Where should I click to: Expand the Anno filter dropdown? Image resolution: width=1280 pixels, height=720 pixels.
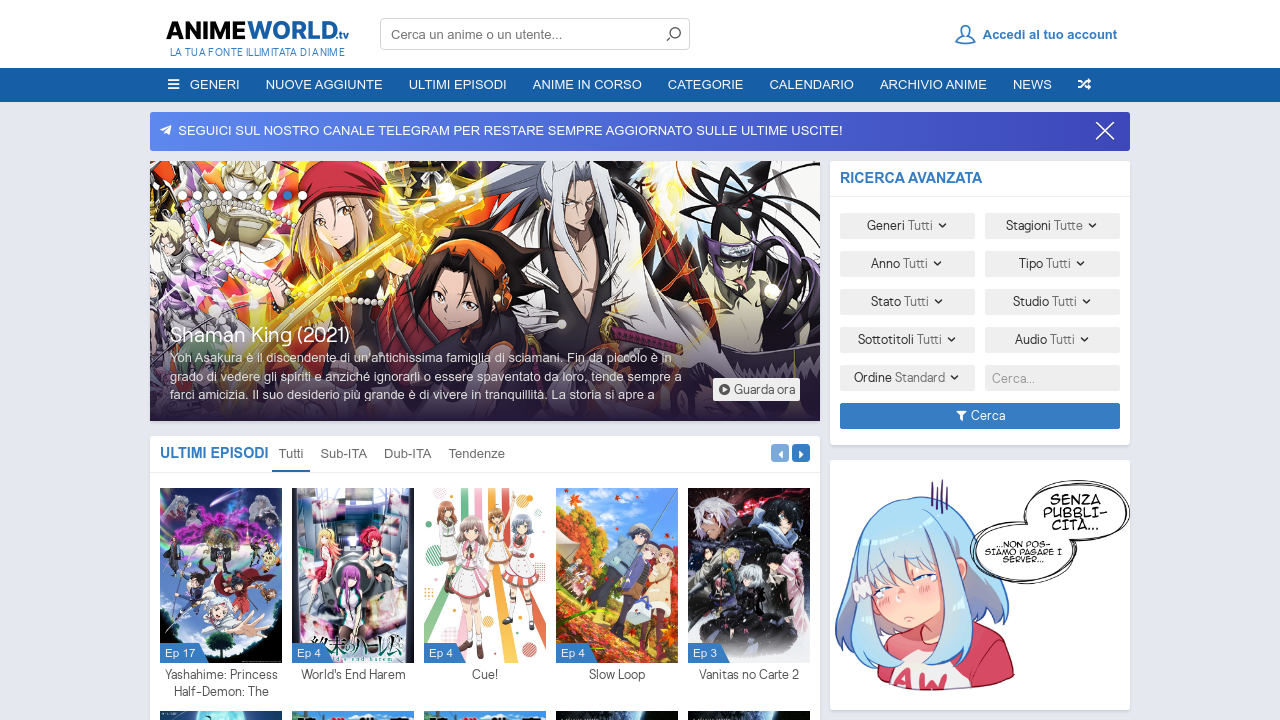pyautogui.click(x=907, y=264)
